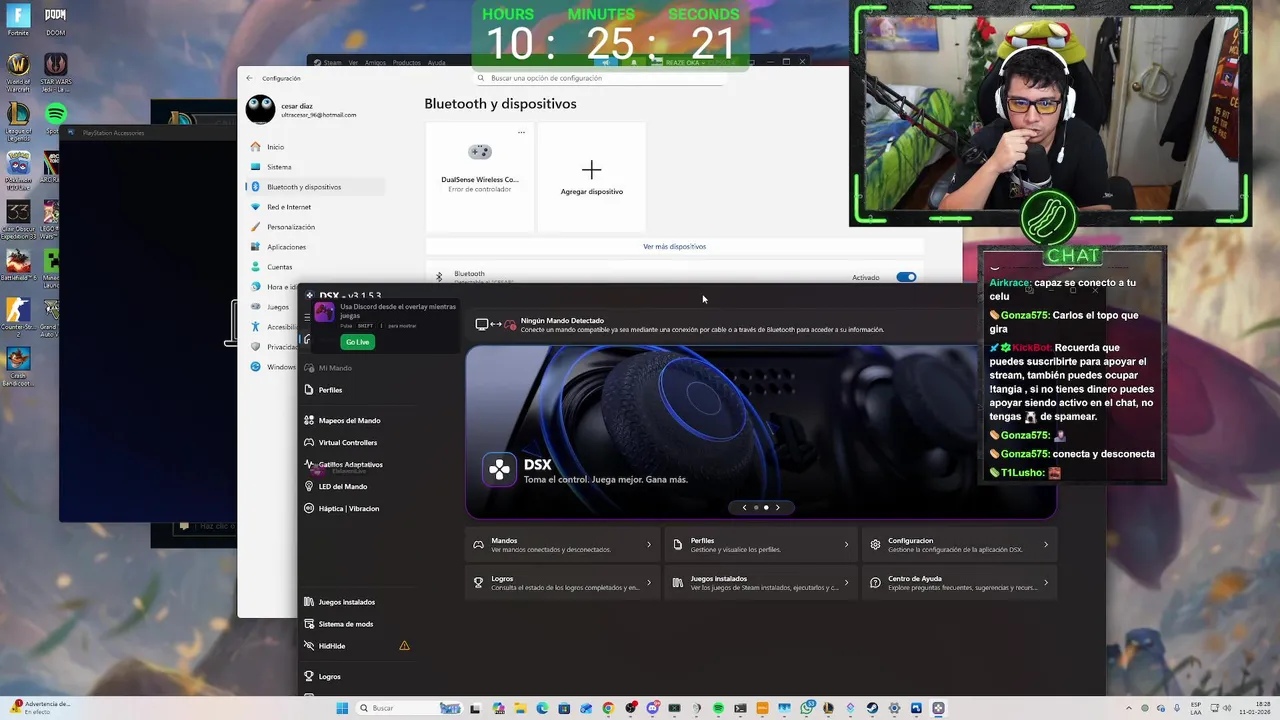Click the DSX app taskbar icon

[x=938, y=708]
